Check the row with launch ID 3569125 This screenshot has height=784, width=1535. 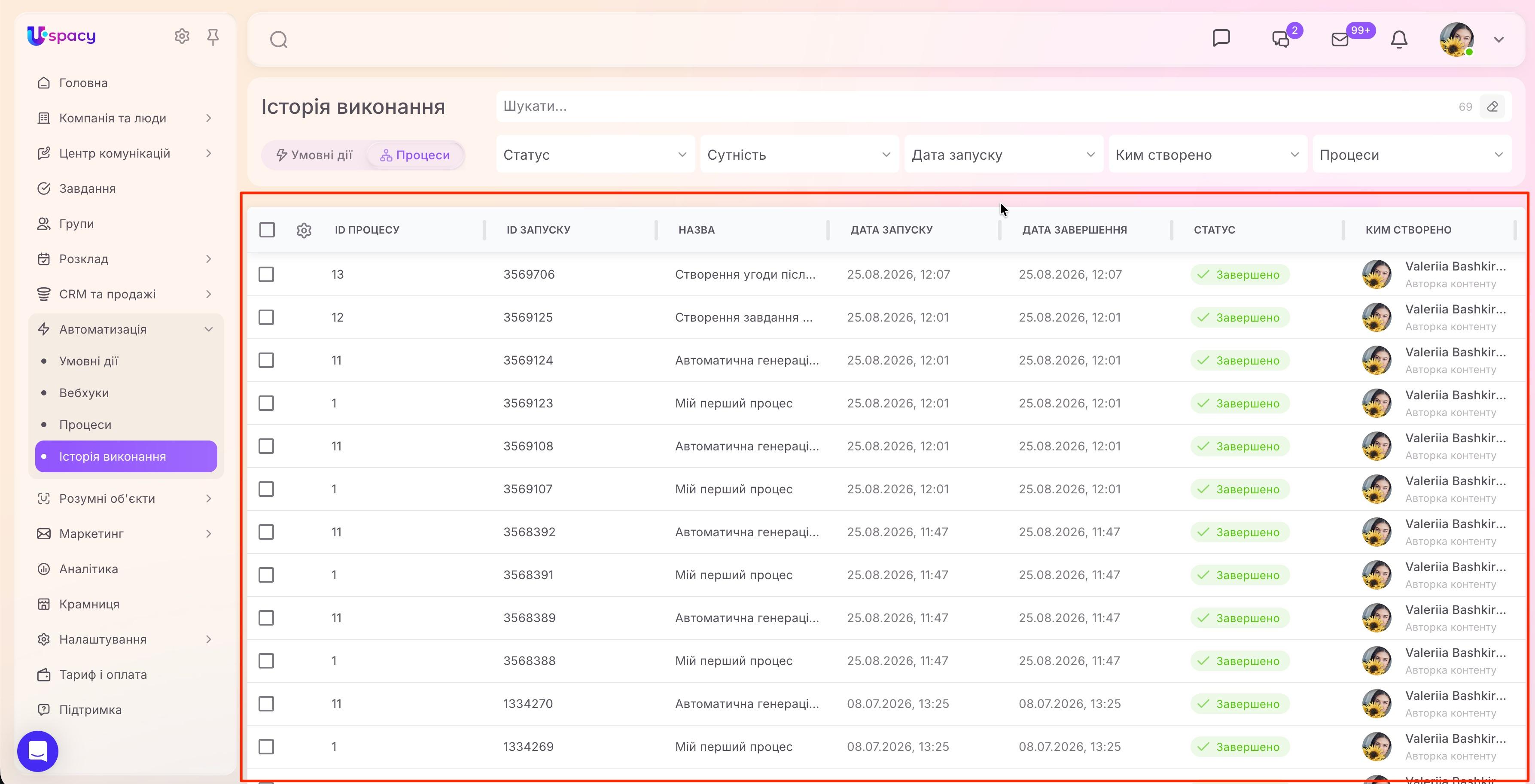click(266, 318)
